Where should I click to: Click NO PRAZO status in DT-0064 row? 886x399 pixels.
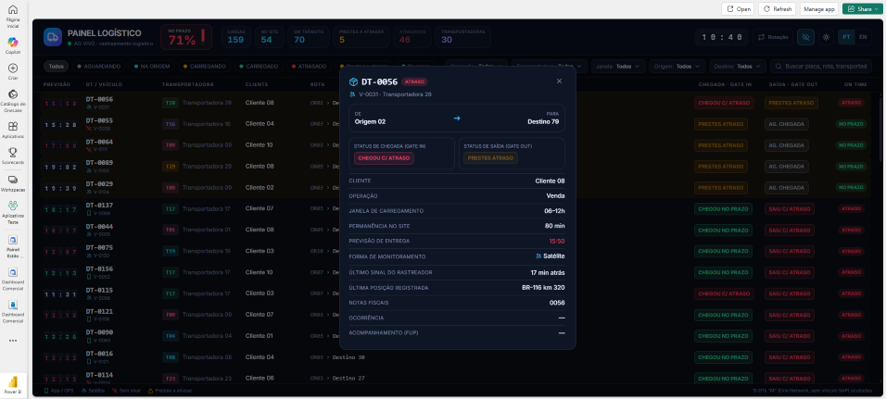tap(851, 145)
